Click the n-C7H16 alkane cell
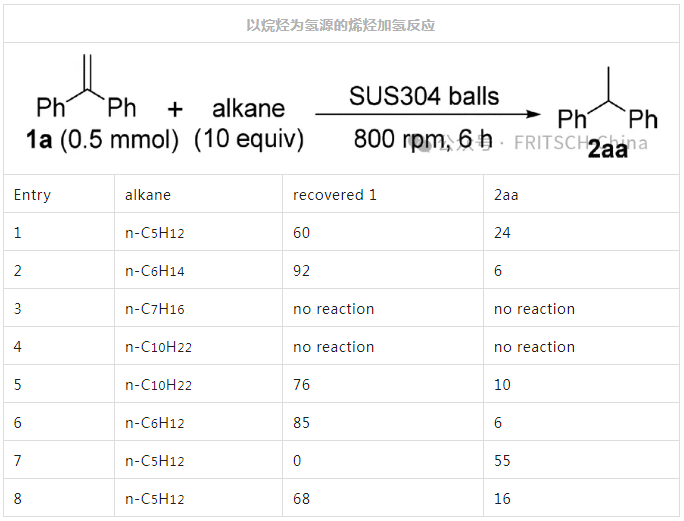The image size is (684, 521). (x=154, y=309)
